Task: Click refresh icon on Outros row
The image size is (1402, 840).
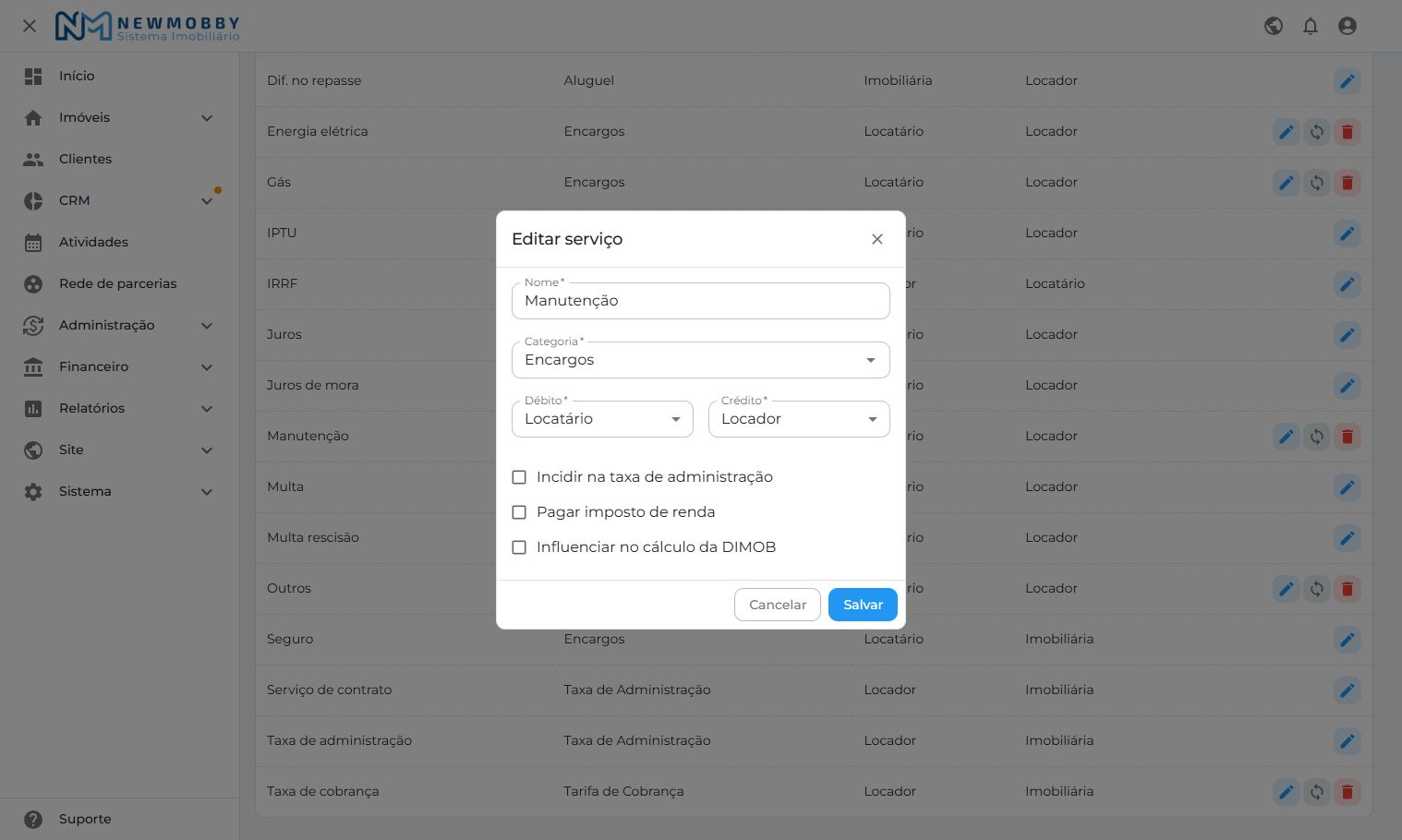Action: [x=1317, y=589]
